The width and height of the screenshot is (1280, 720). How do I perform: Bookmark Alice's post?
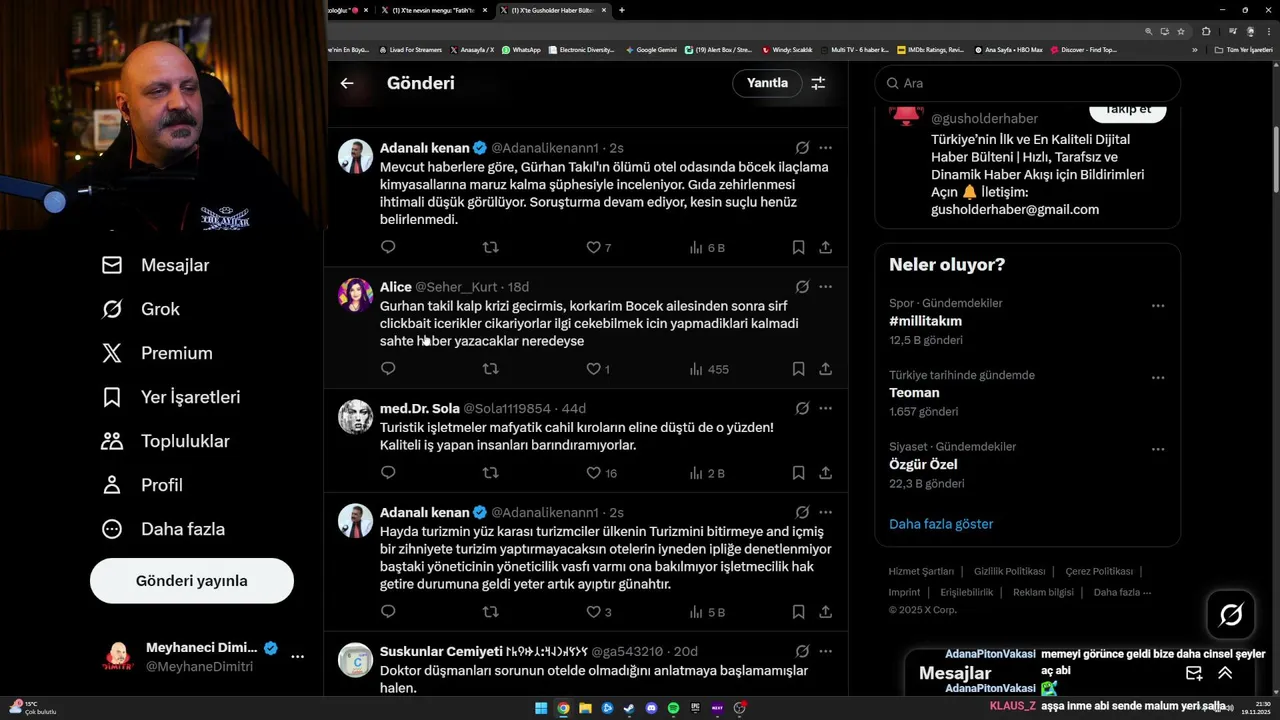[798, 369]
